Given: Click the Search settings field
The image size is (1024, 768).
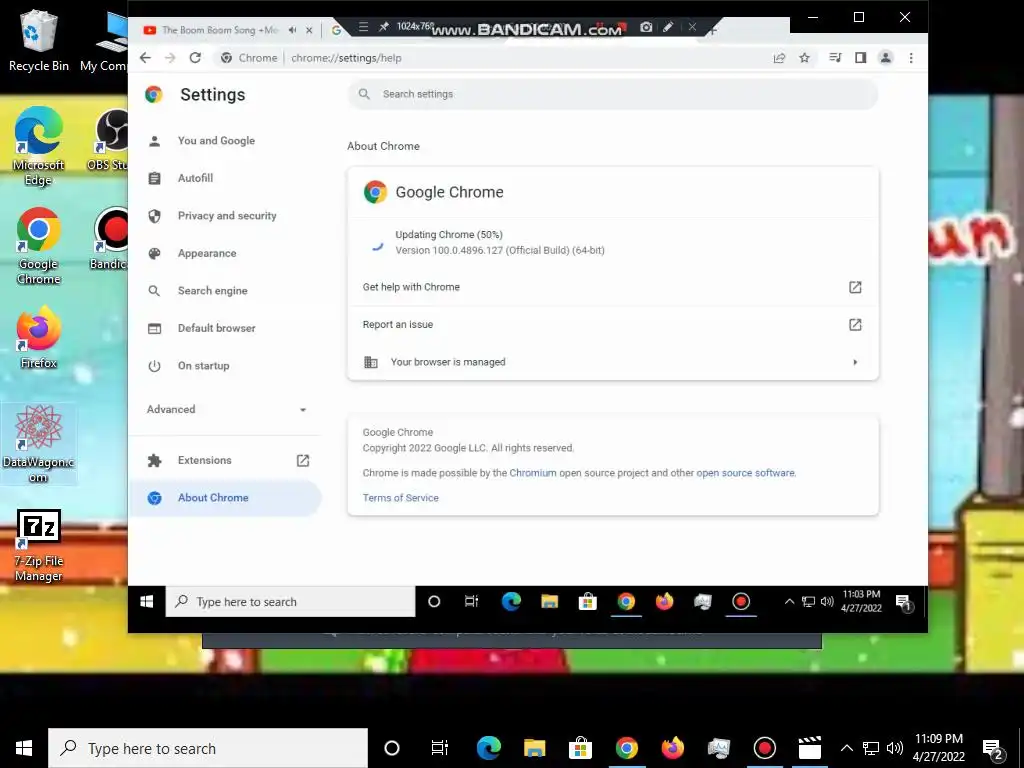Looking at the screenshot, I should pos(613,94).
